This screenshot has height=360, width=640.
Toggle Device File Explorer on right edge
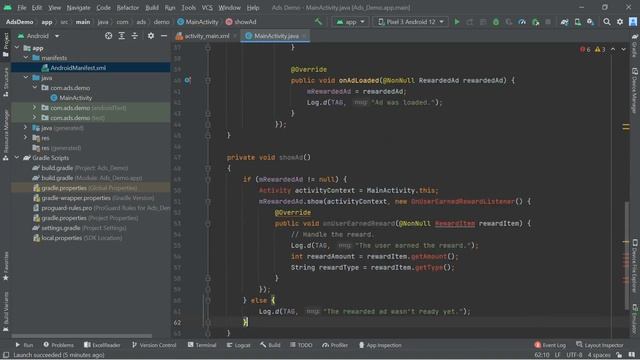[635, 265]
